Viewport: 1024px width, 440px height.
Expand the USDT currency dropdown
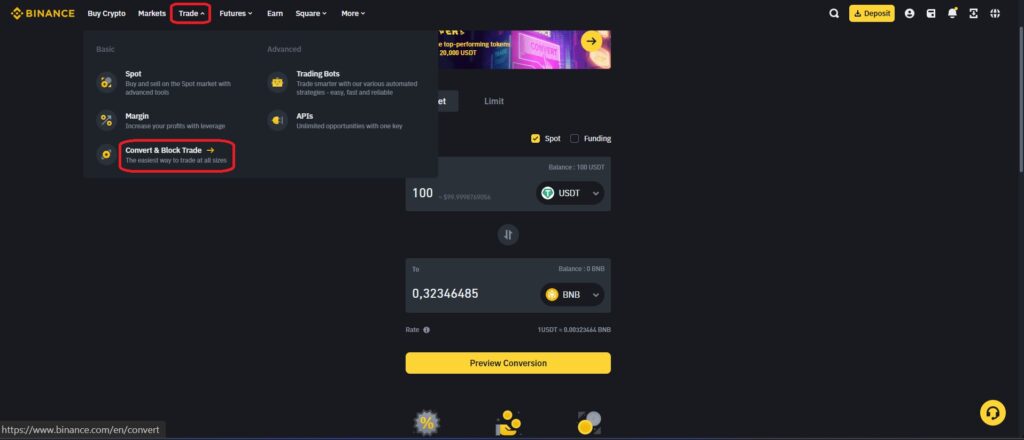569,193
